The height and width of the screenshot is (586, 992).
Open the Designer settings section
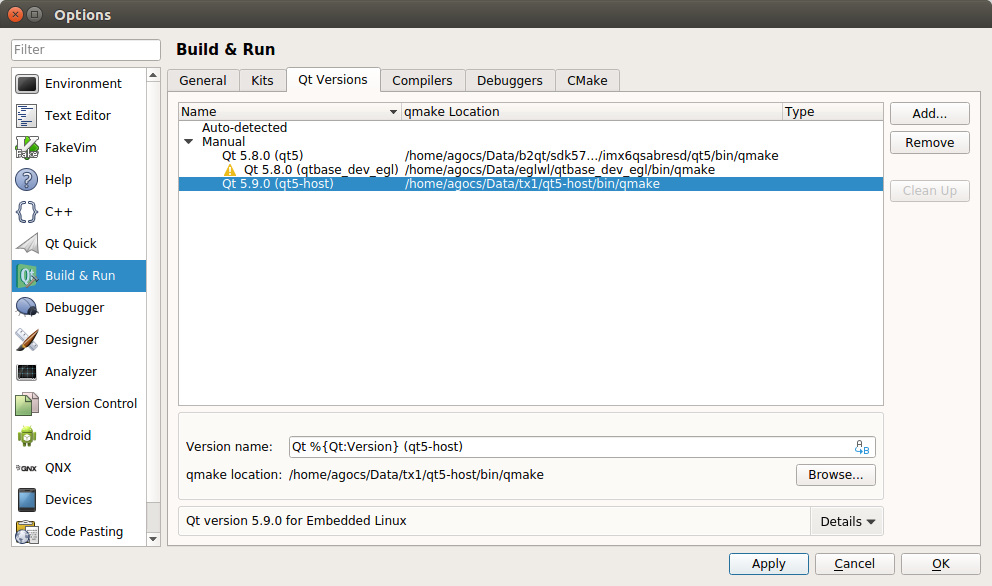[73, 339]
